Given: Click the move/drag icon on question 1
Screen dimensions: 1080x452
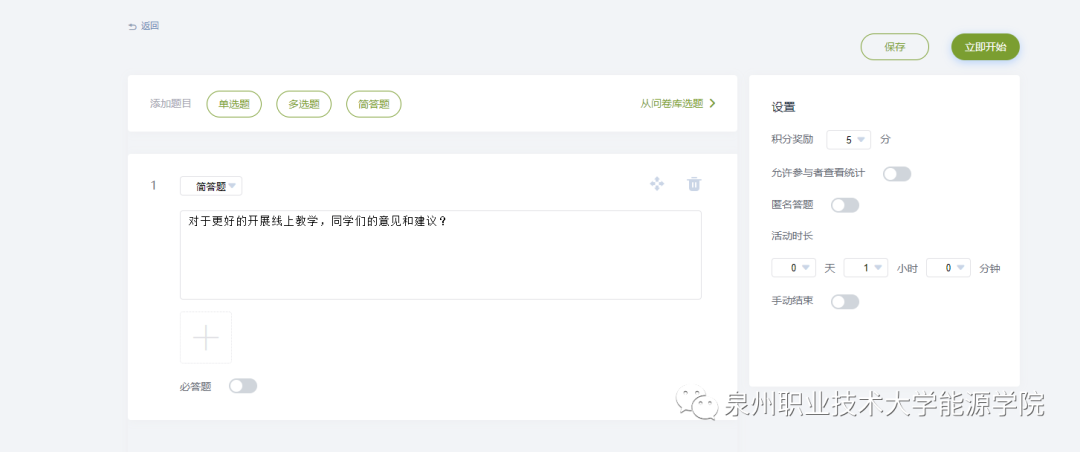Looking at the screenshot, I should (657, 184).
